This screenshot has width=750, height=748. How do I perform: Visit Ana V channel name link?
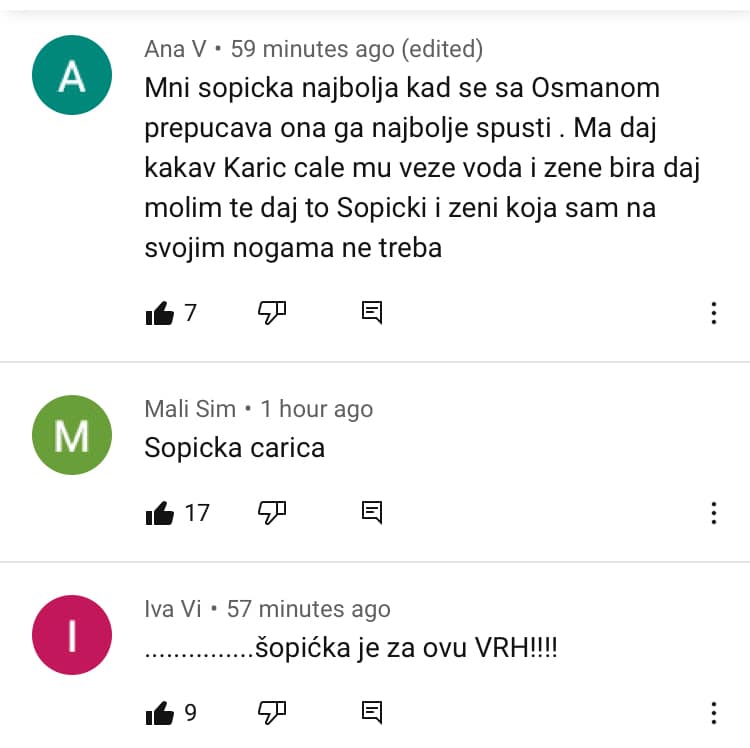[176, 49]
